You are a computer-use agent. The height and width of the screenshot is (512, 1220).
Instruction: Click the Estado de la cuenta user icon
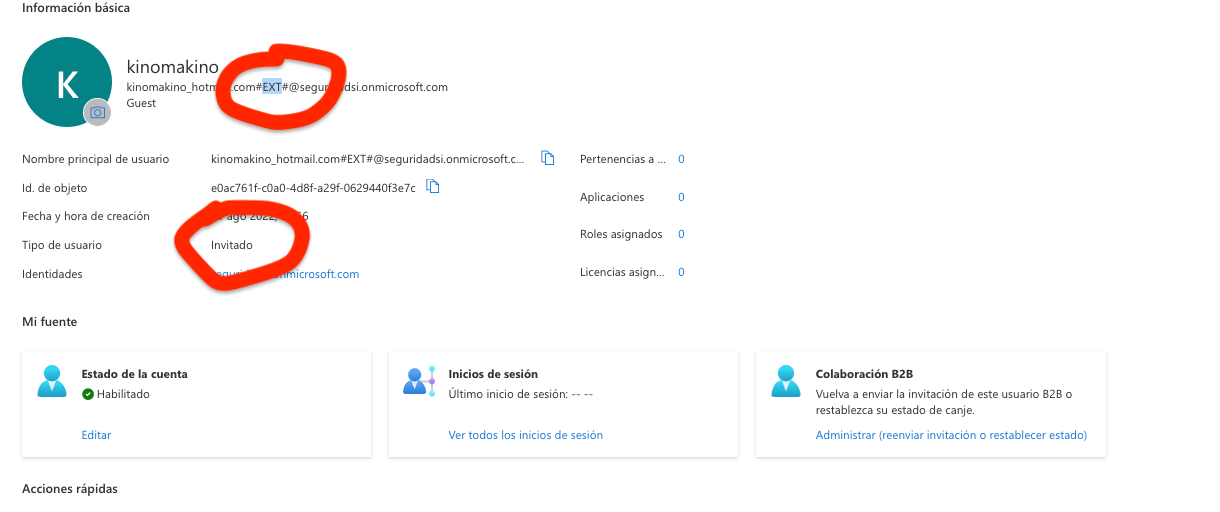click(x=52, y=382)
